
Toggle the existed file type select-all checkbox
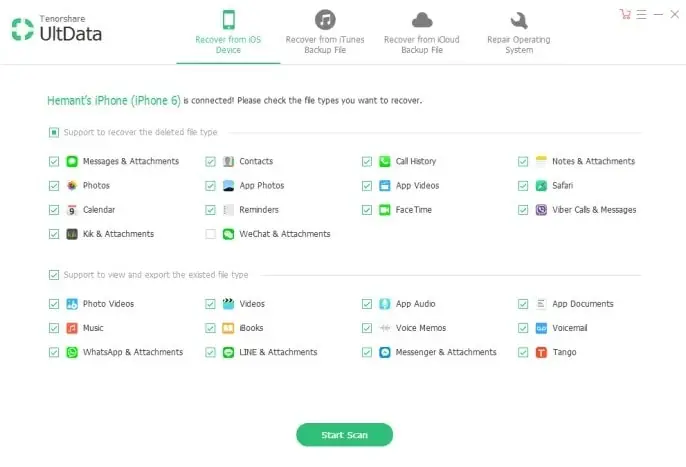click(x=54, y=275)
